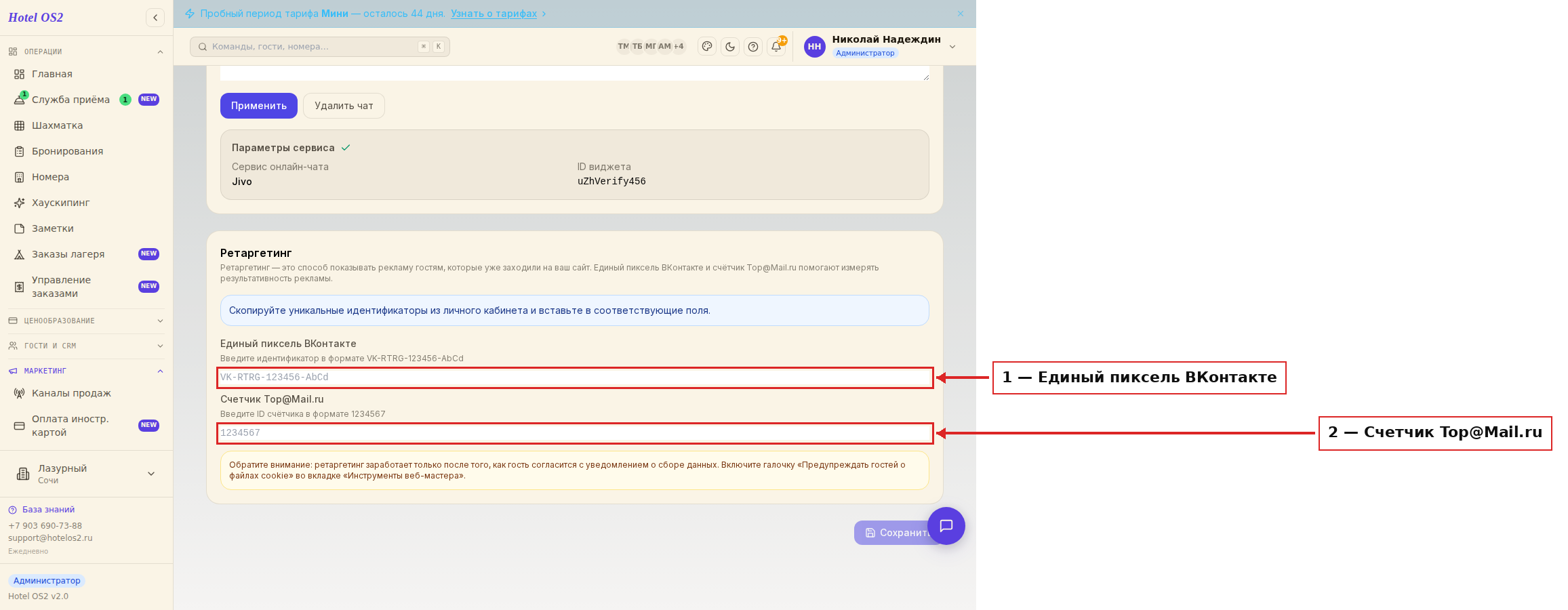Click the Оплата иностр. картой card icon

[20, 426]
